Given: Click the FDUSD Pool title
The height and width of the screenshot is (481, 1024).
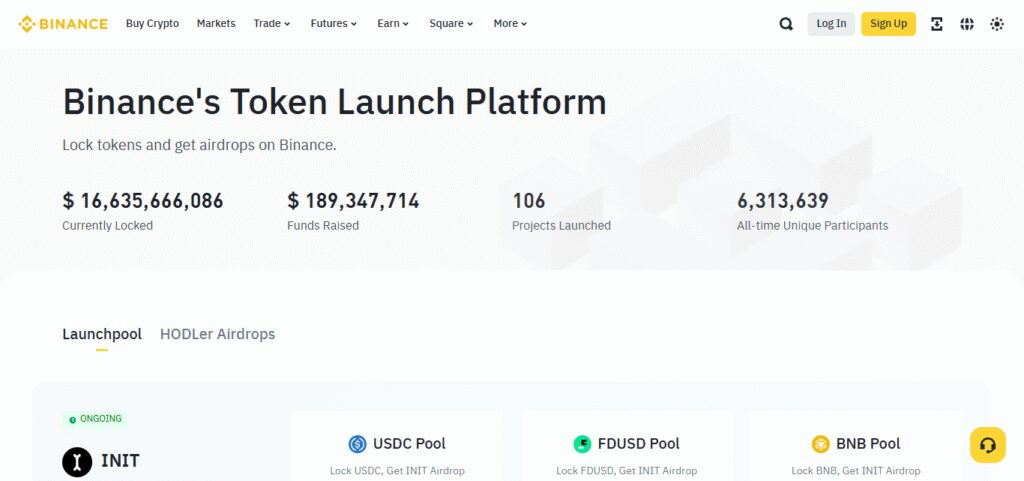Looking at the screenshot, I should (x=639, y=444).
